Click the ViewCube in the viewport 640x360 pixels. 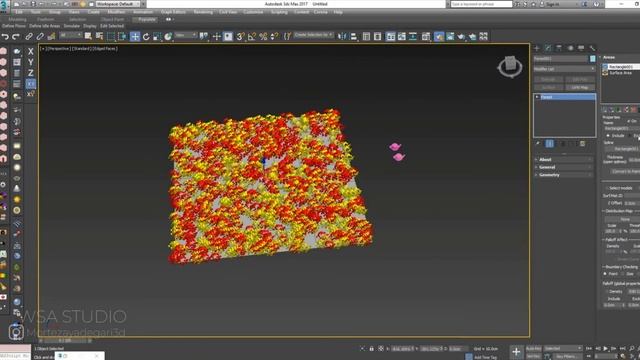pos(510,67)
